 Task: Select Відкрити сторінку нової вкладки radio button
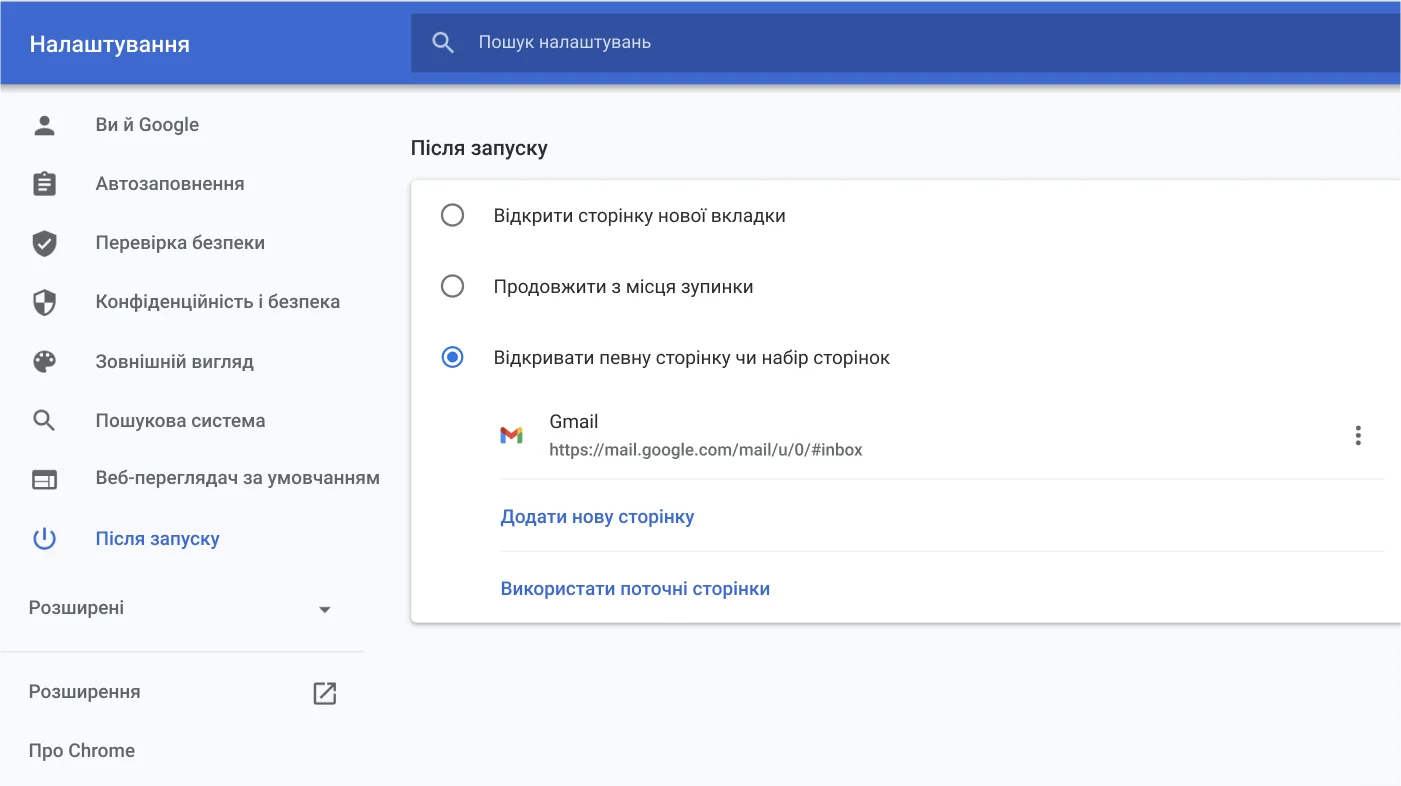point(453,216)
